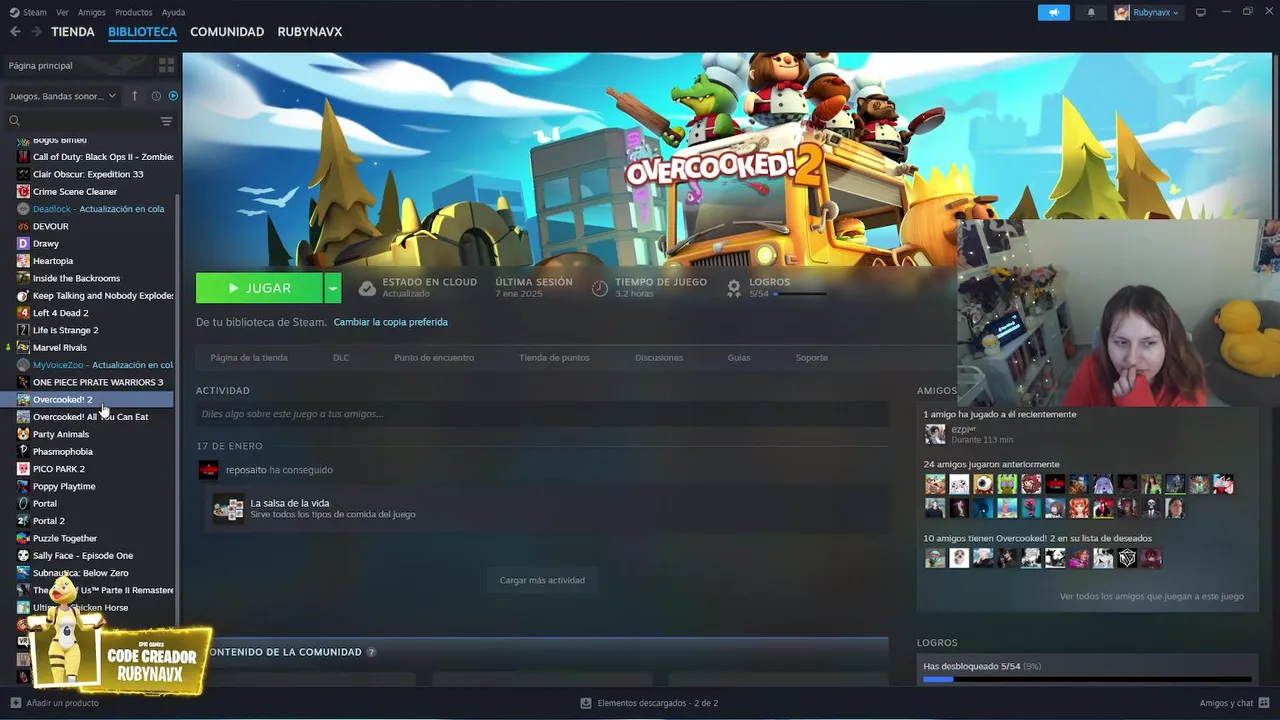Open the announcements megaphone icon
The width and height of the screenshot is (1280, 720).
coord(1053,12)
